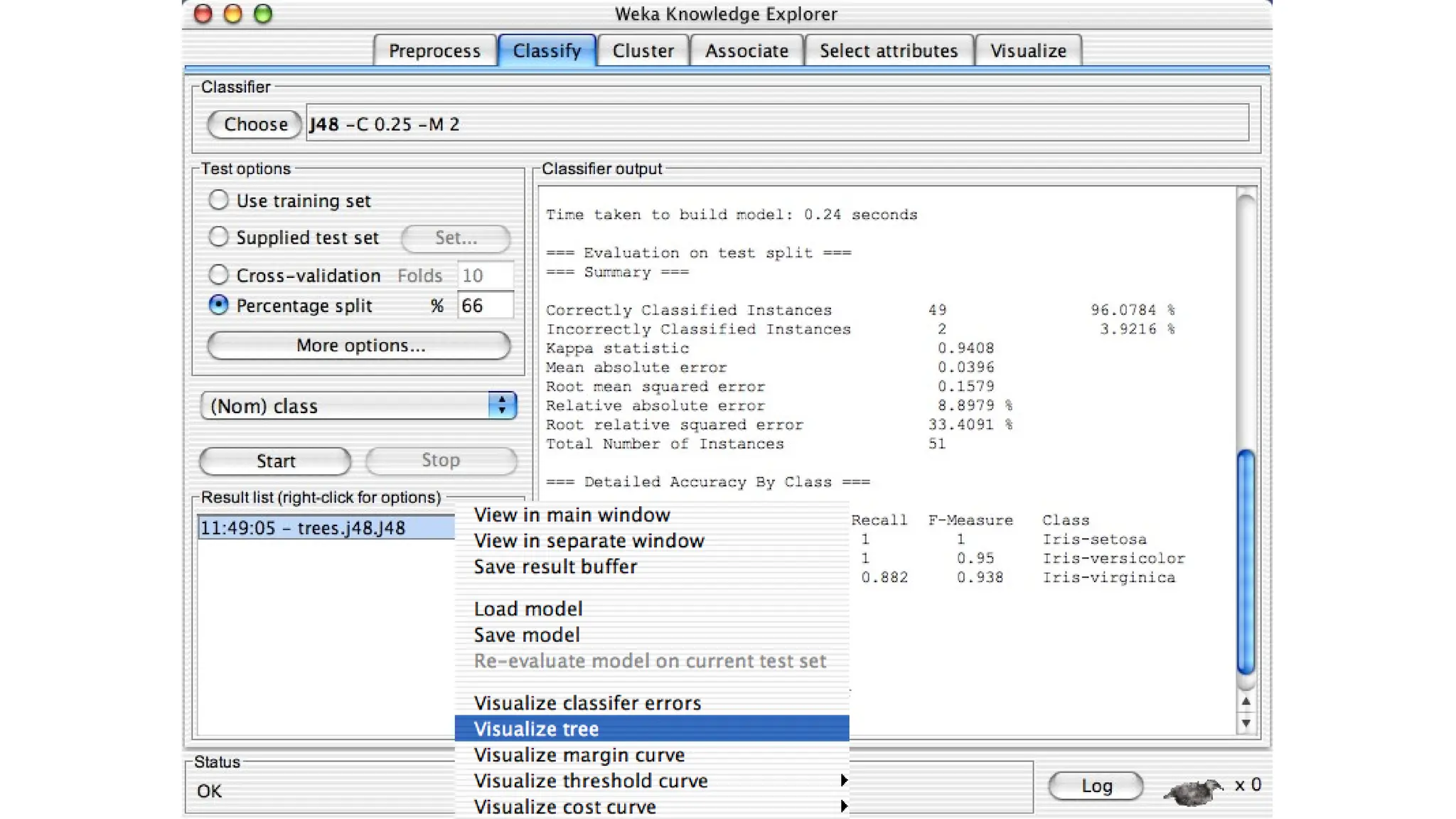The width and height of the screenshot is (1456, 819).
Task: Select the Supplied test set radio button
Action: 218,236
